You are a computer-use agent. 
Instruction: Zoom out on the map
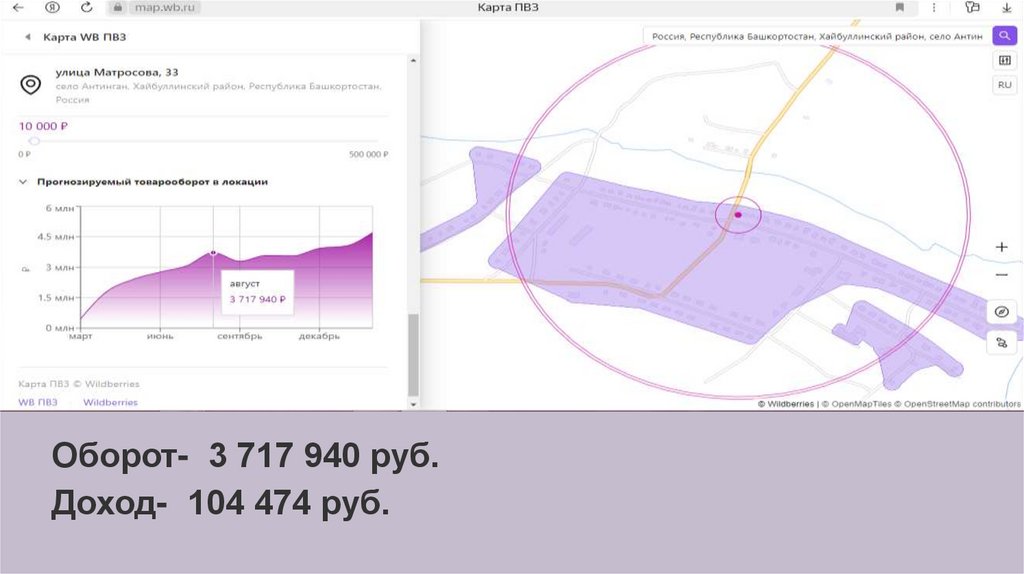[1002, 275]
